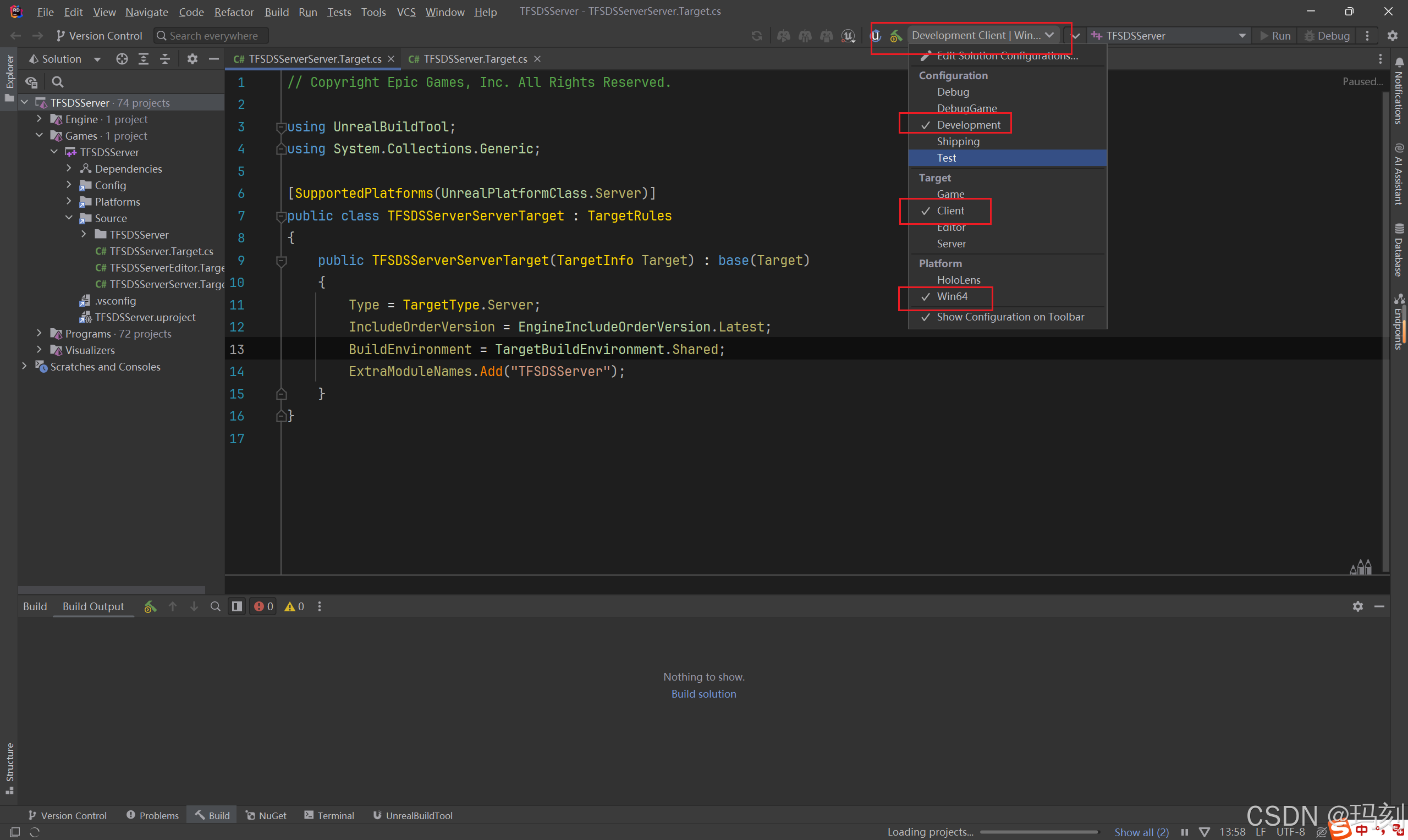Click locate file target icon in Solution panel
Viewport: 1408px width, 840px height.
pos(122,59)
